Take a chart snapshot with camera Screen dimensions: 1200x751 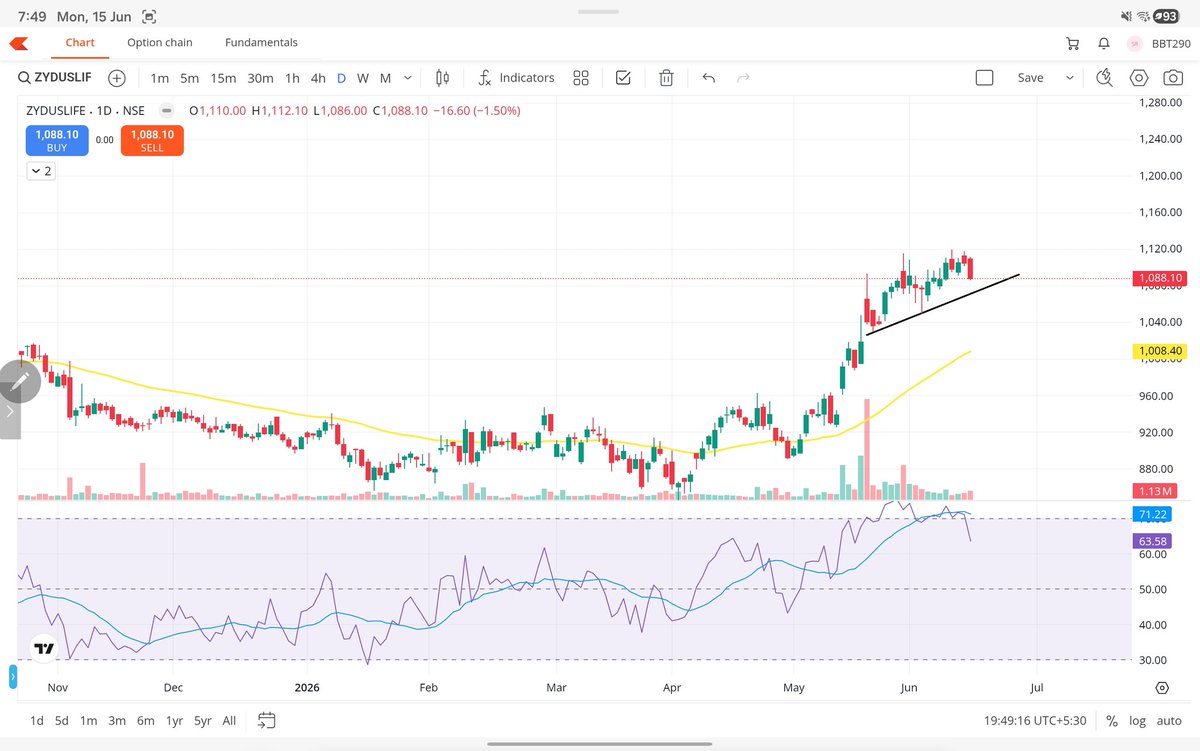pyautogui.click(x=1171, y=78)
